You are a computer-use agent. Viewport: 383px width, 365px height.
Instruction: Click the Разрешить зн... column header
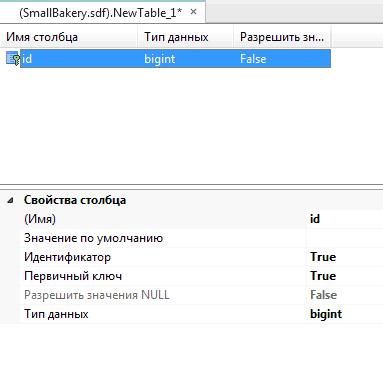point(282,37)
